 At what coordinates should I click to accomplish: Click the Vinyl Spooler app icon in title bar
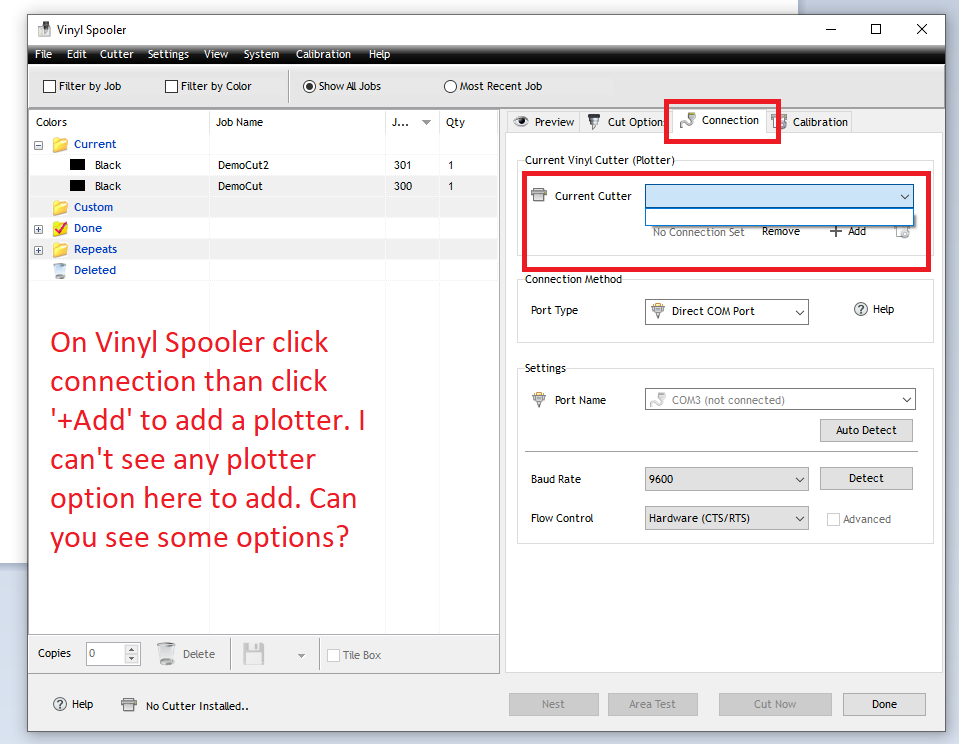click(x=44, y=29)
